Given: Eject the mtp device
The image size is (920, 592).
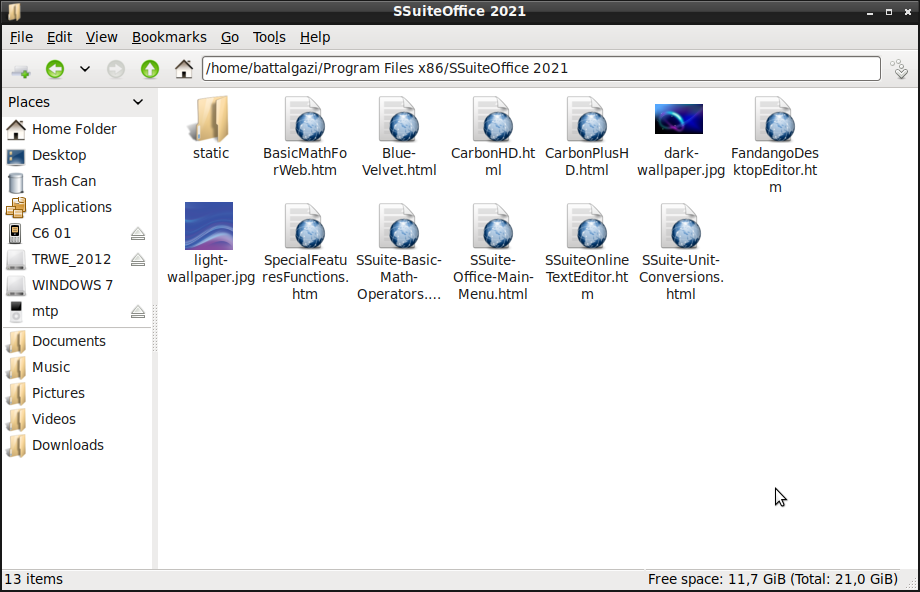Looking at the screenshot, I should tap(138, 312).
